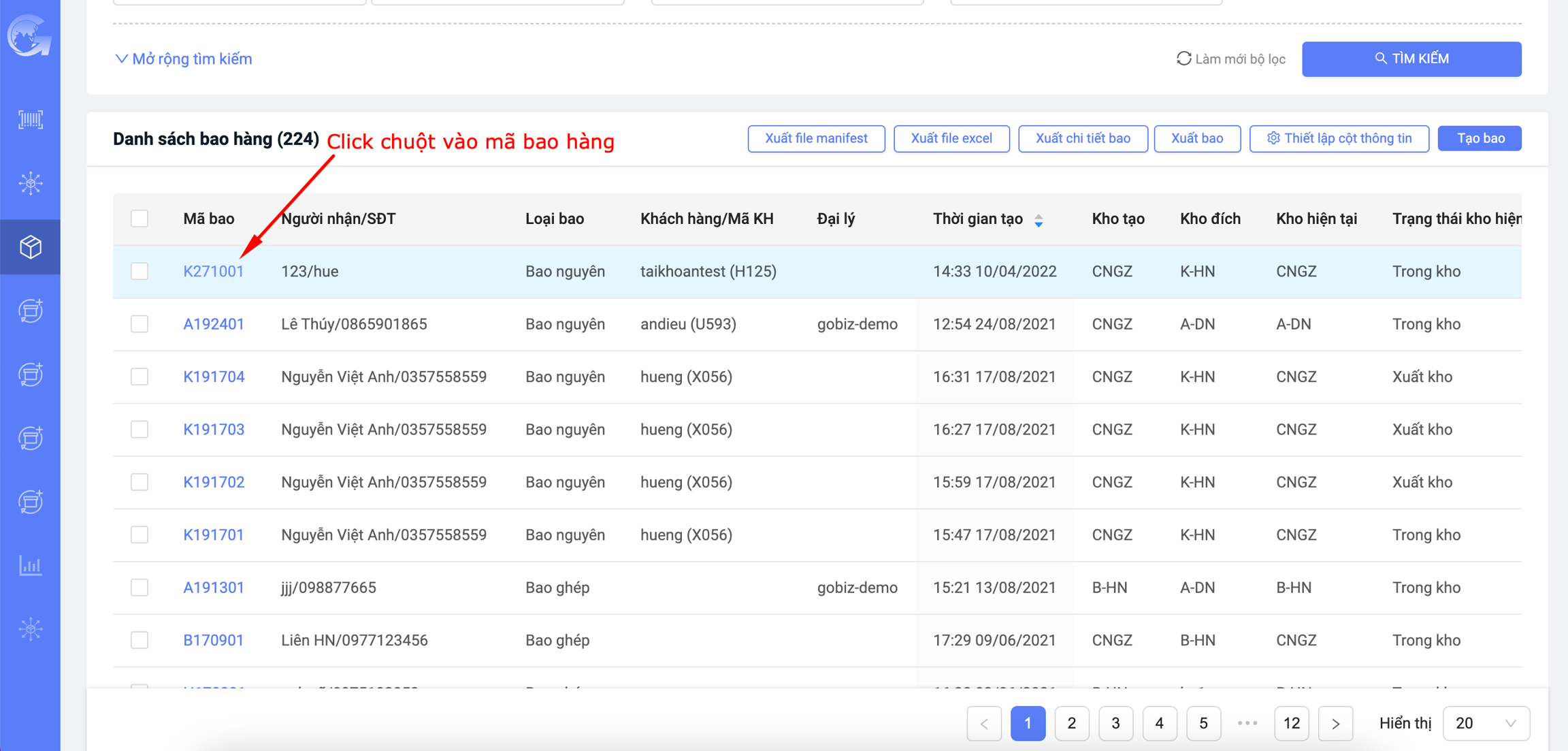This screenshot has height=751, width=1568.
Task: Go to the next page with the right arrow
Action: (x=1335, y=723)
